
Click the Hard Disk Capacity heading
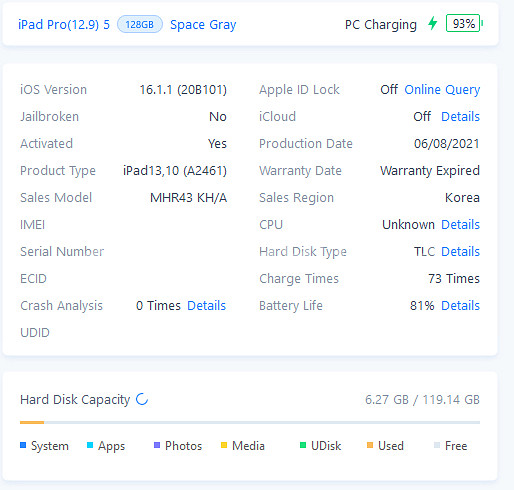click(x=75, y=399)
